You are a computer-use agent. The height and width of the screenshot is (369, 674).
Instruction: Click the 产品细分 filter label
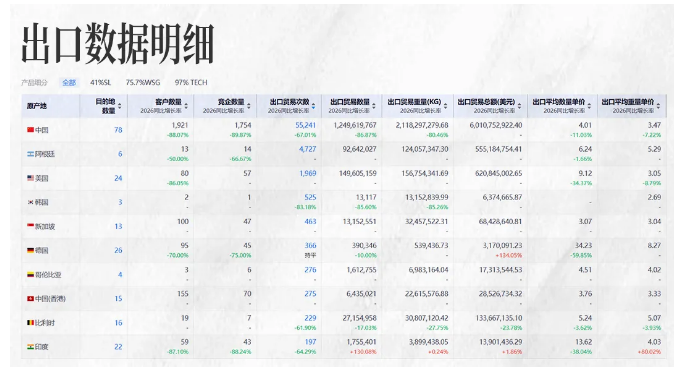34,83
